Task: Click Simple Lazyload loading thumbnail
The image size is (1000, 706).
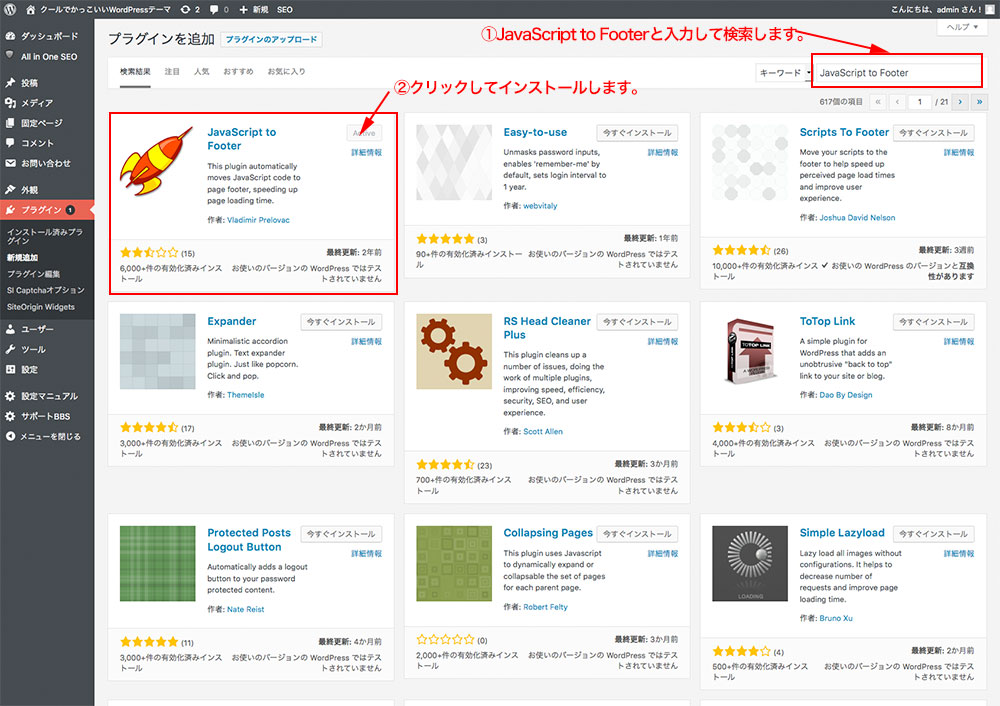Action: click(750, 564)
